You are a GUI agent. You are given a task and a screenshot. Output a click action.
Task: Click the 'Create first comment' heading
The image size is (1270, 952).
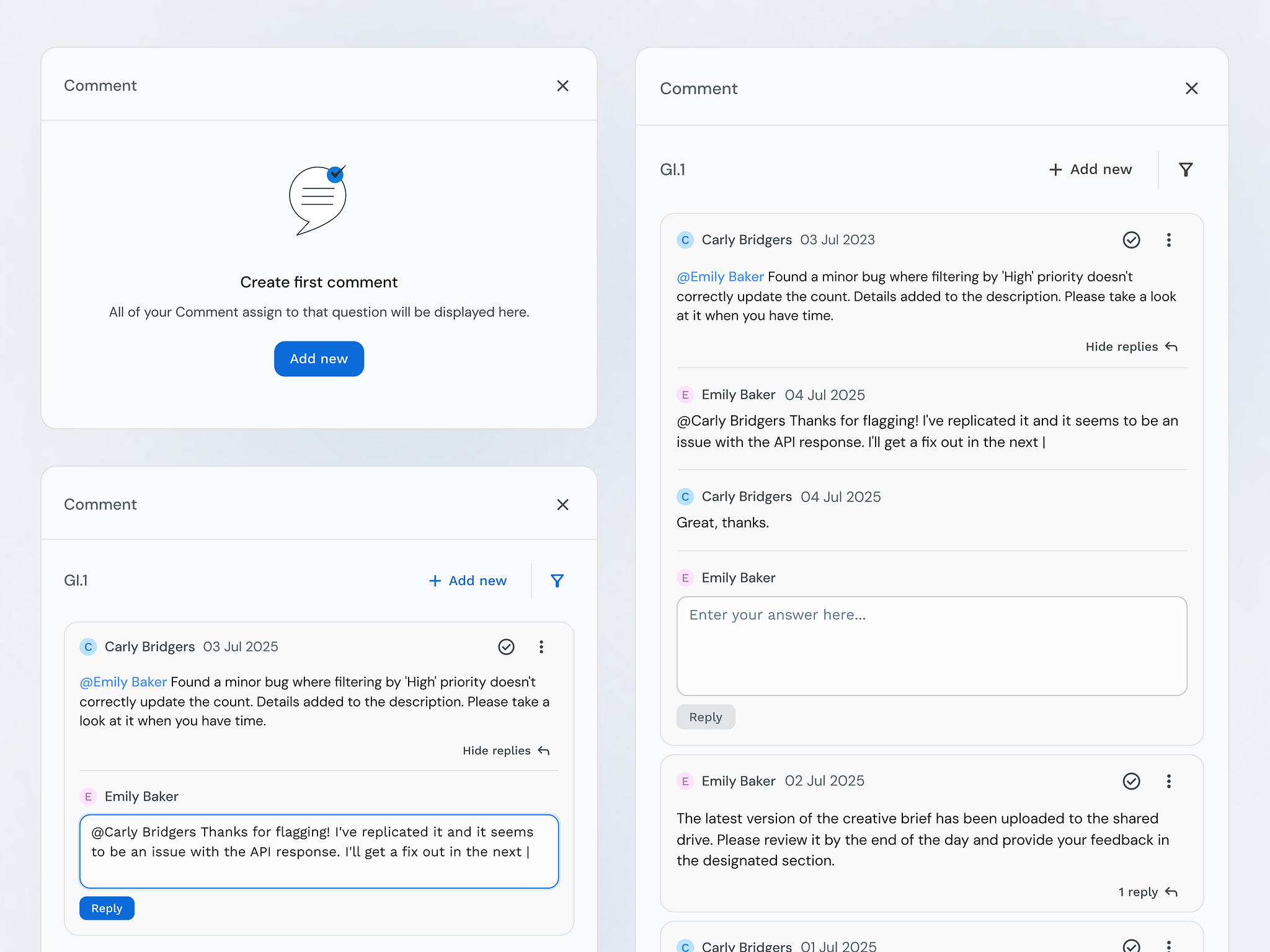tap(319, 282)
